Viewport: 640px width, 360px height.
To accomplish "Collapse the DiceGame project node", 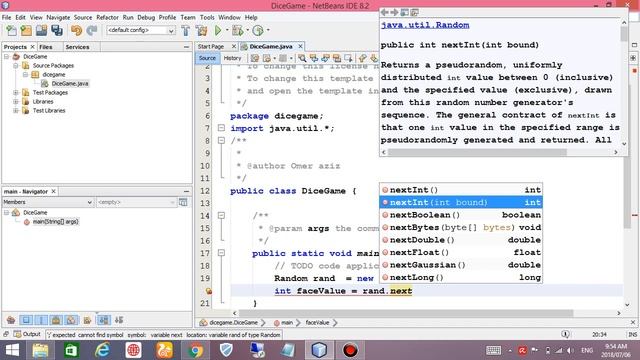I will (x=7, y=56).
